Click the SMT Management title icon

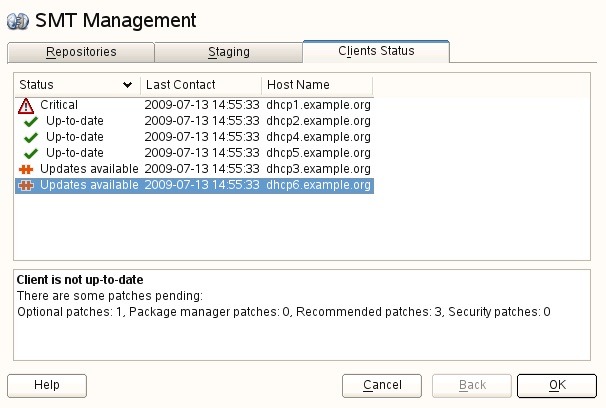coord(17,20)
